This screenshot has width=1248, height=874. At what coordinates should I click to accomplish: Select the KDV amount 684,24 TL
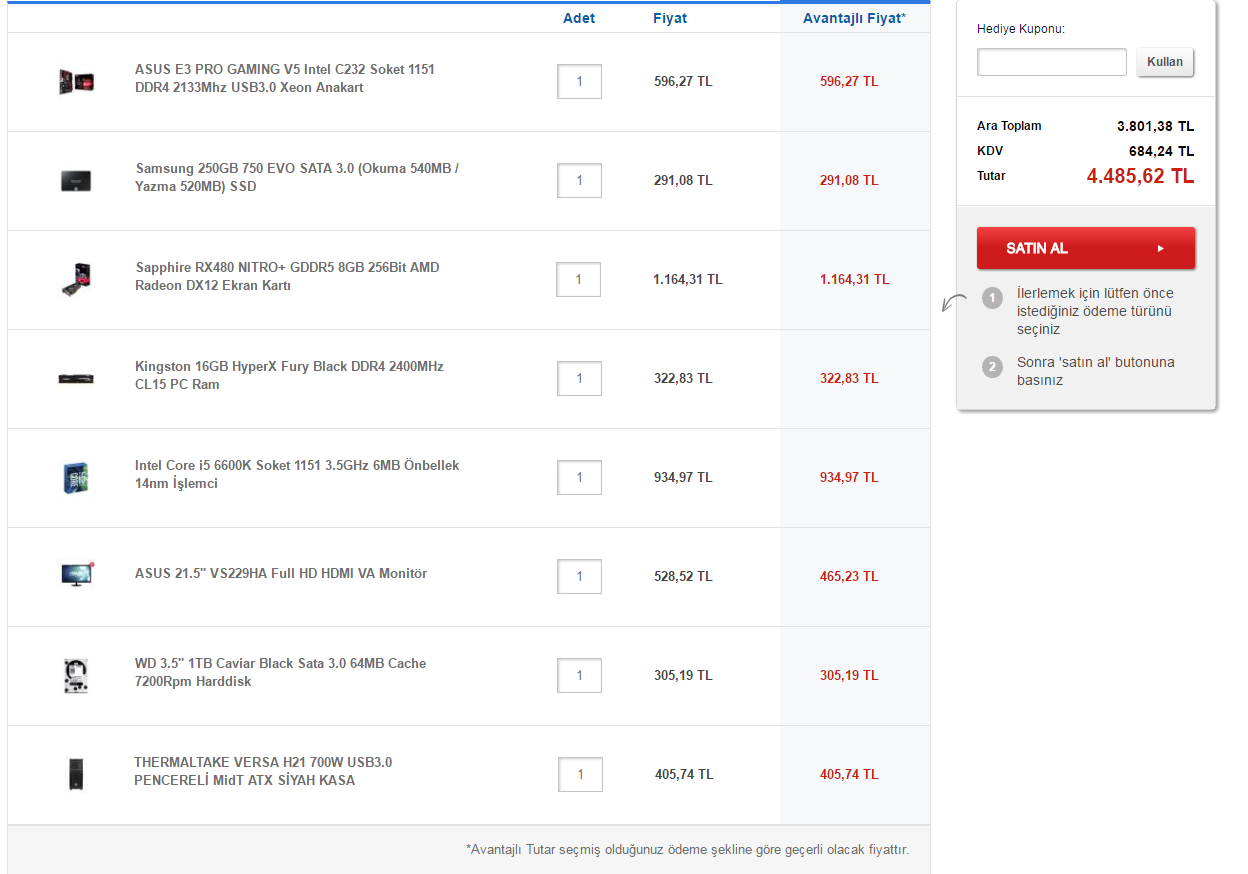1162,151
